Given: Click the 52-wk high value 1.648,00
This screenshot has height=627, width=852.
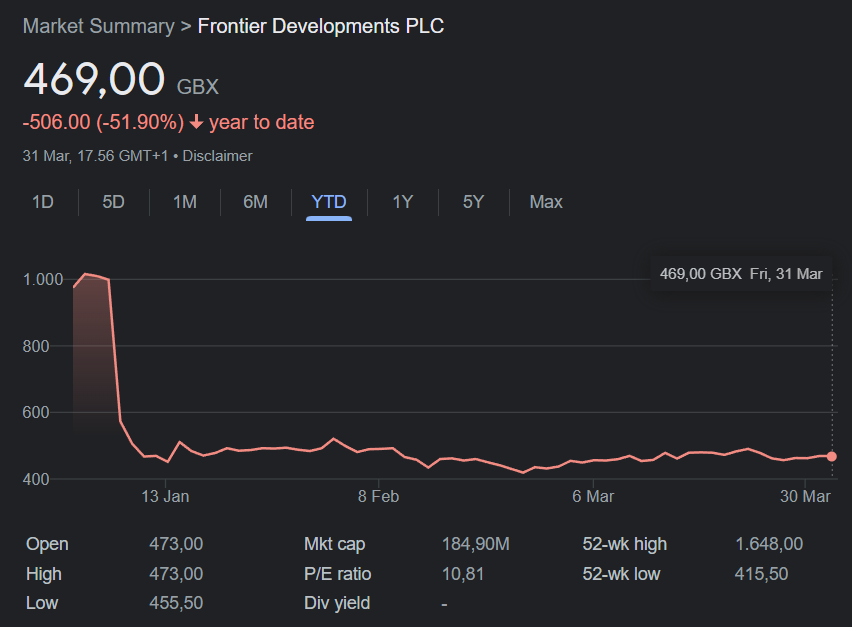Looking at the screenshot, I should point(769,544).
